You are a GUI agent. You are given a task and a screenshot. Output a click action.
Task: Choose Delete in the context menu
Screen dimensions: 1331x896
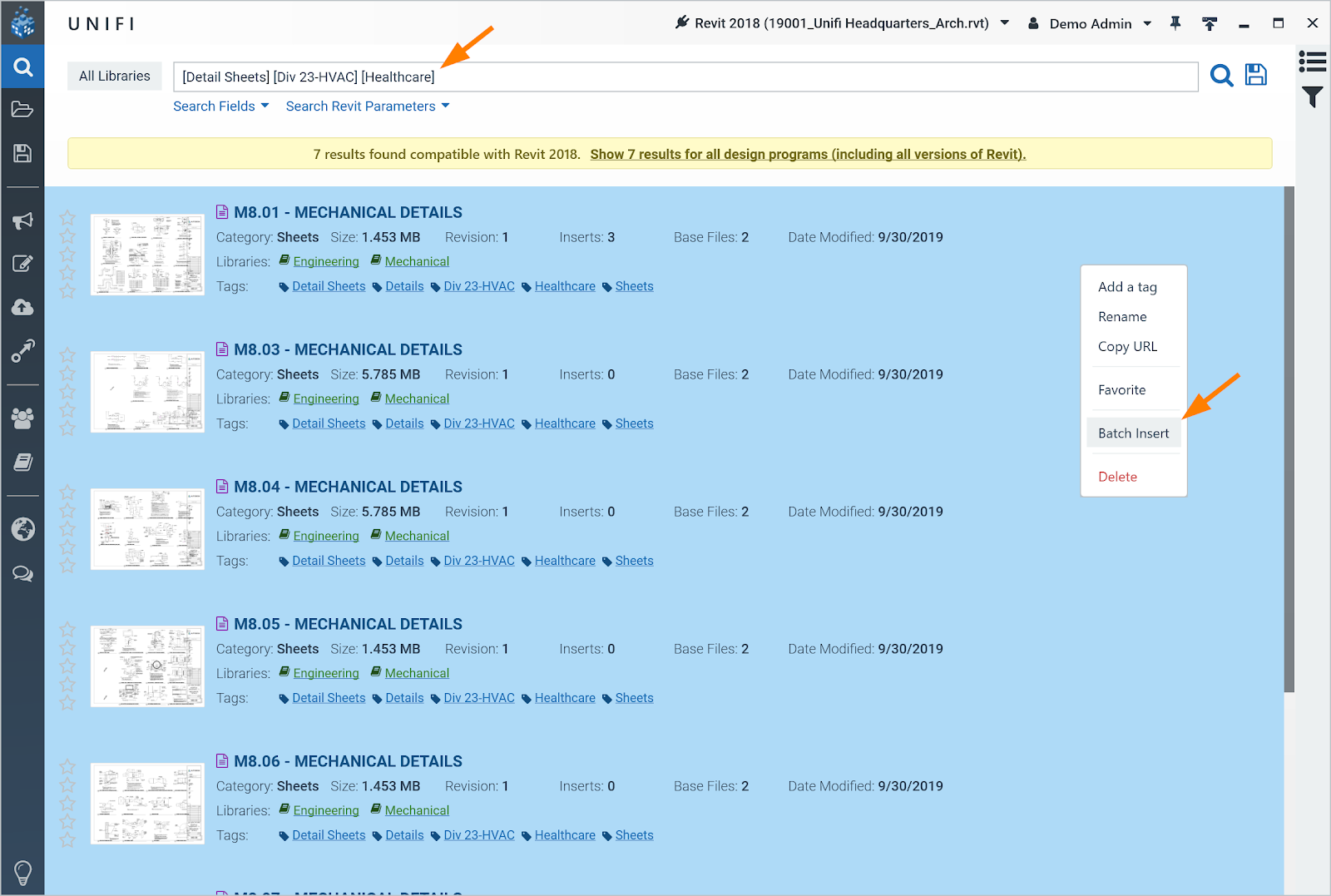click(1117, 477)
